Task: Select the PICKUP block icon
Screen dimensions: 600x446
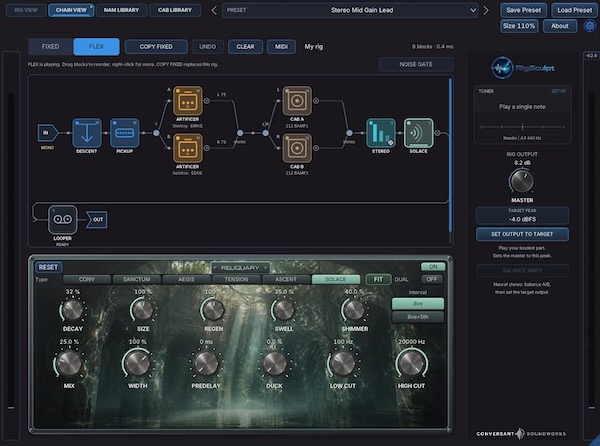Action: click(125, 133)
